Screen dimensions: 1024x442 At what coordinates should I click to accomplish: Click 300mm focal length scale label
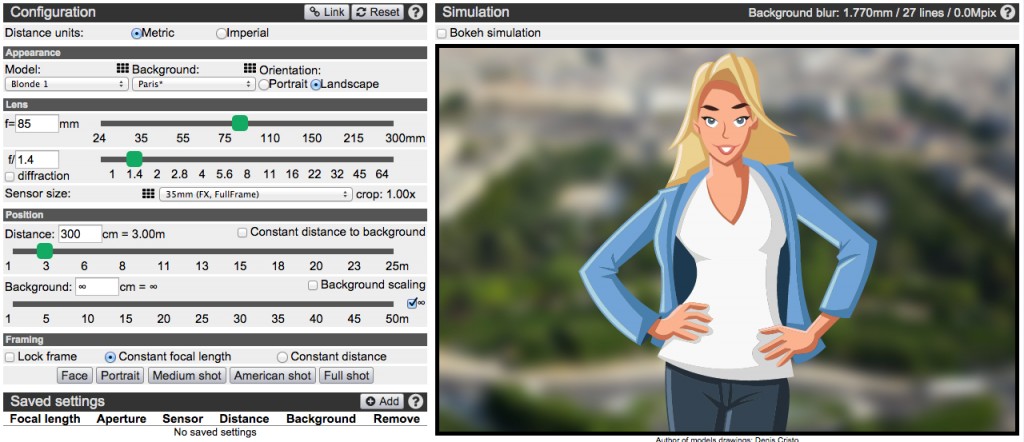click(405, 138)
